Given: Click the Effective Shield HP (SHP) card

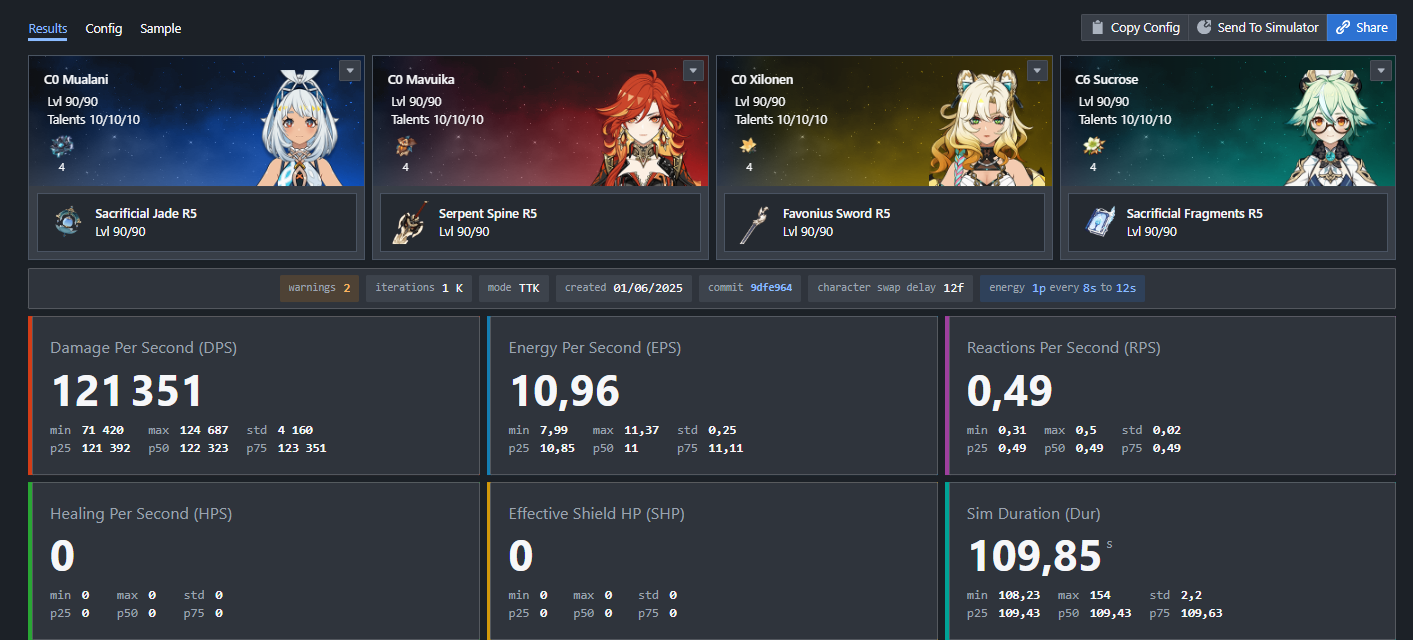Looking at the screenshot, I should (712, 561).
